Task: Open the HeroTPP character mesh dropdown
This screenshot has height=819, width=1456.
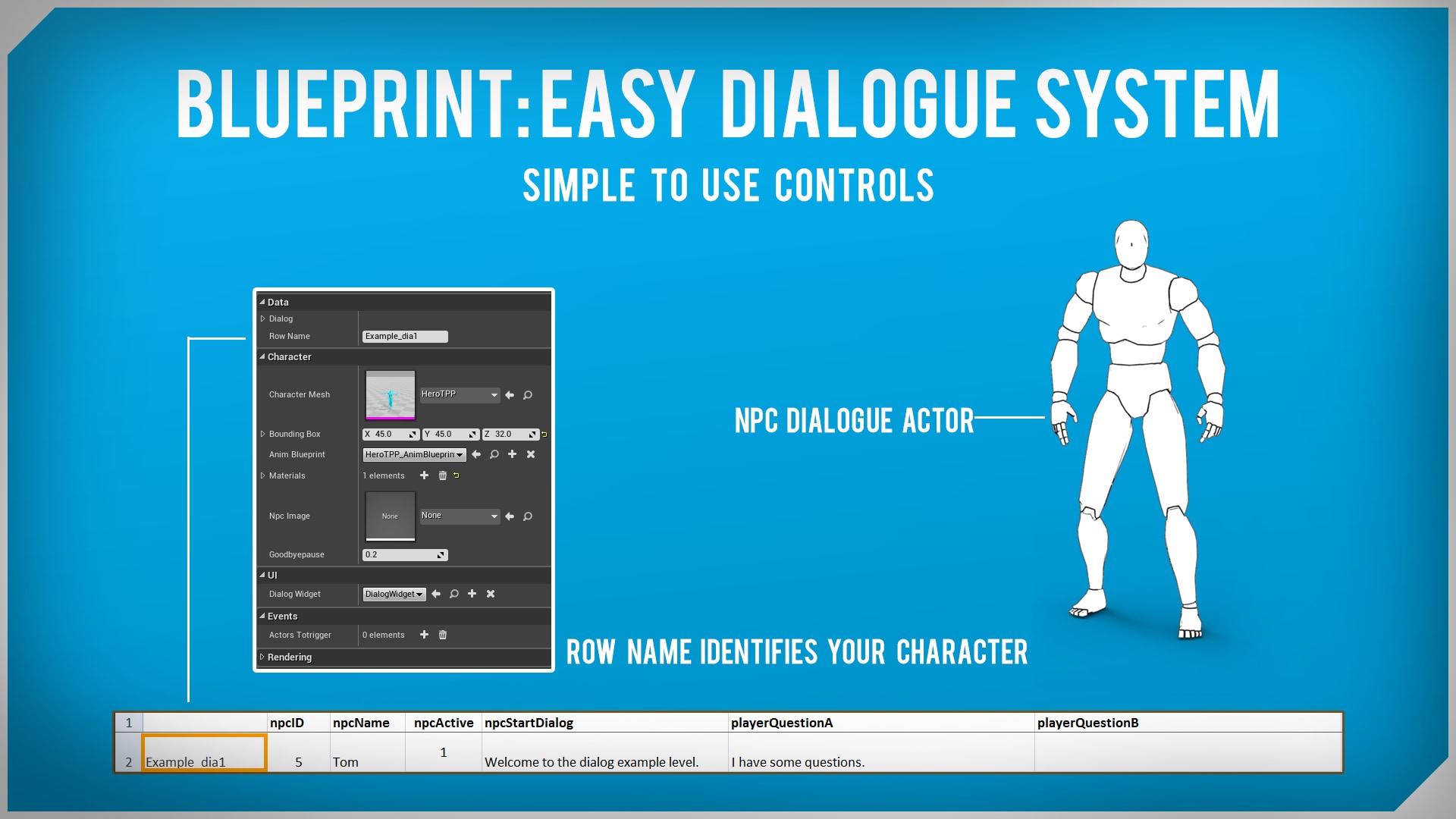Action: point(460,395)
